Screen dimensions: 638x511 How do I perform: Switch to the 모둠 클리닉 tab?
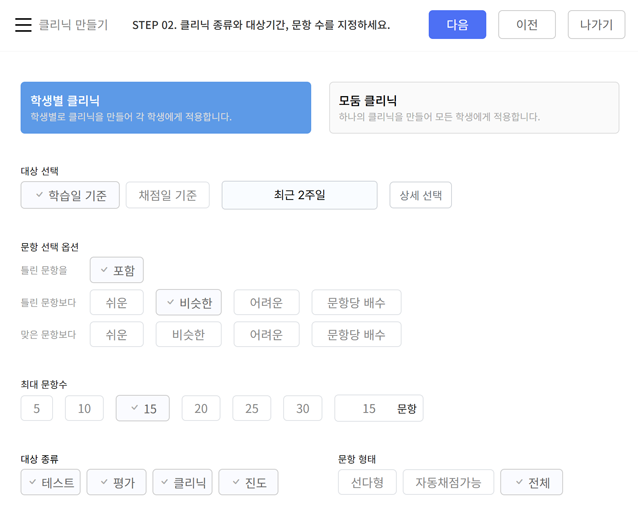tap(473, 107)
